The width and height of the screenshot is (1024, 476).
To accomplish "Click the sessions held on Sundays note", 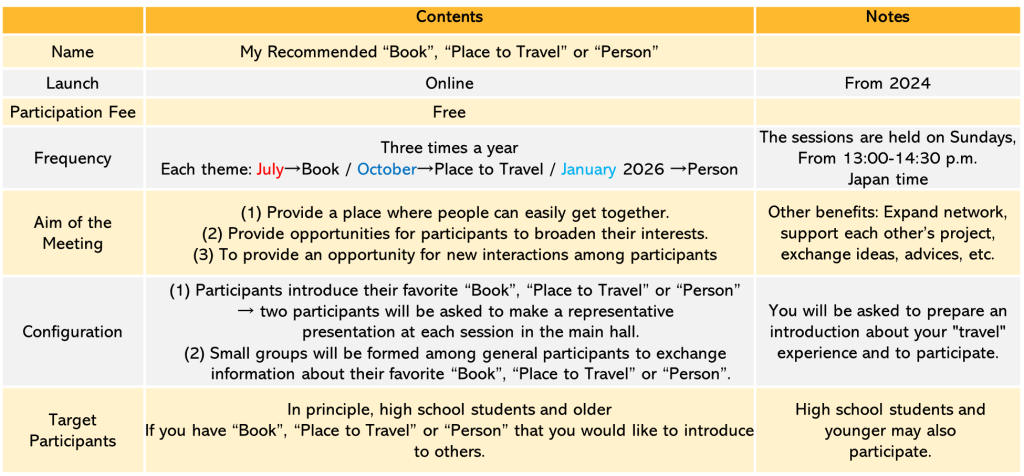I will coord(888,158).
